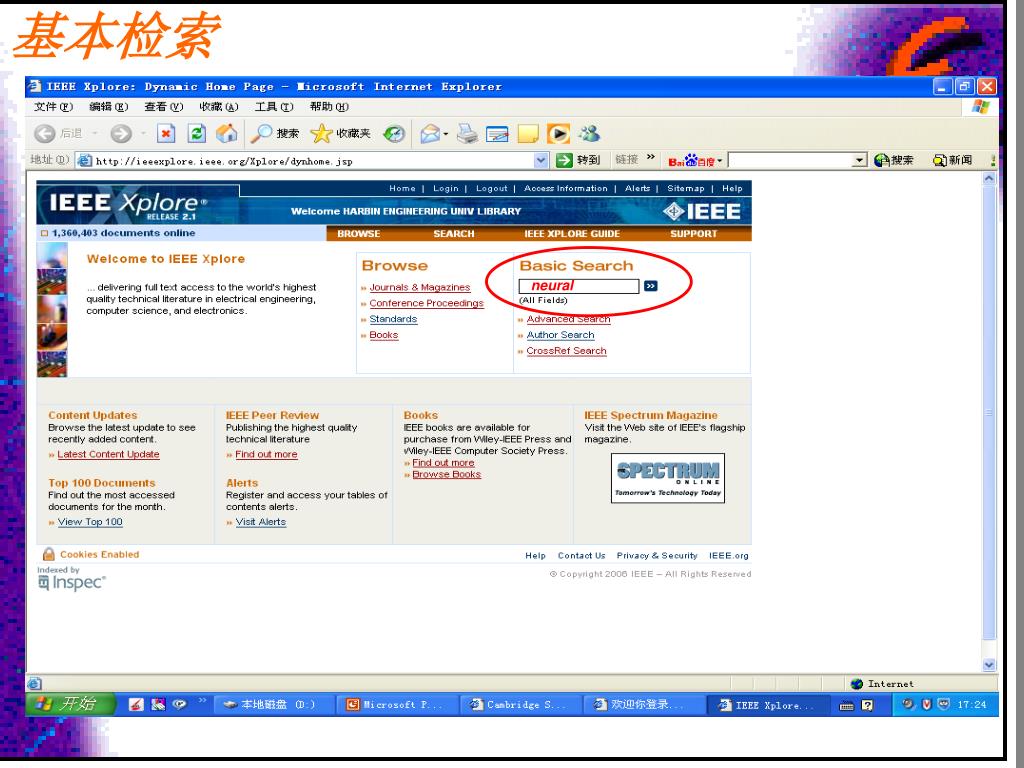
Task: Open the History clock icon
Action: tap(394, 134)
